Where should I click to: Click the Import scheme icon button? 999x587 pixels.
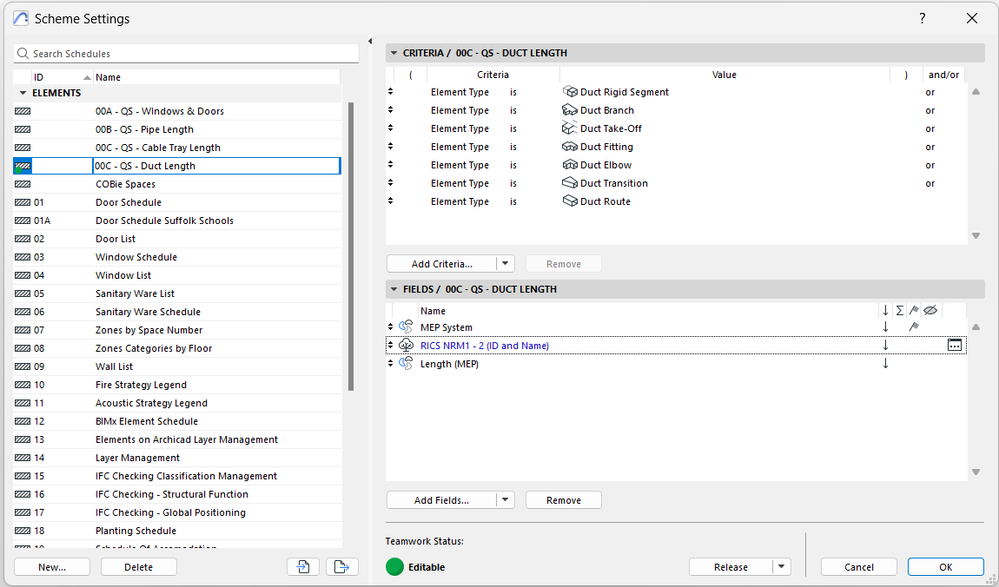pyautogui.click(x=303, y=567)
